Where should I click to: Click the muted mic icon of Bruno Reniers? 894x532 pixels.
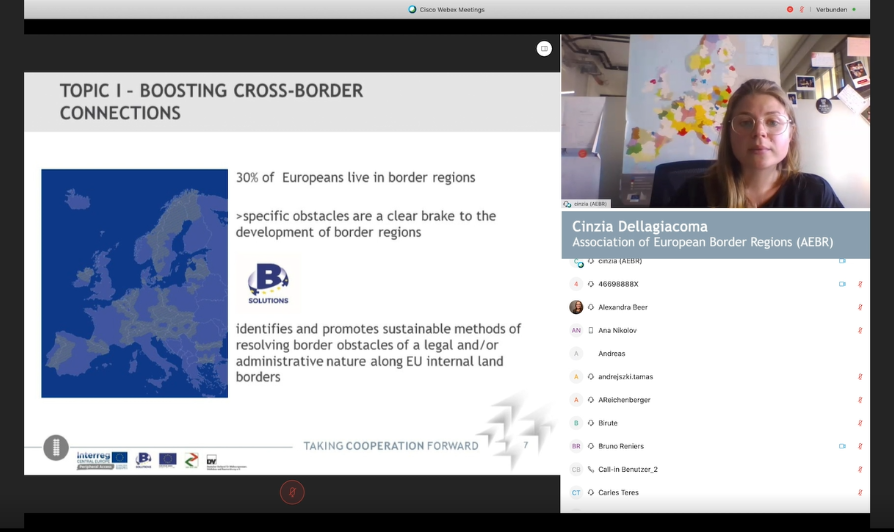point(860,446)
